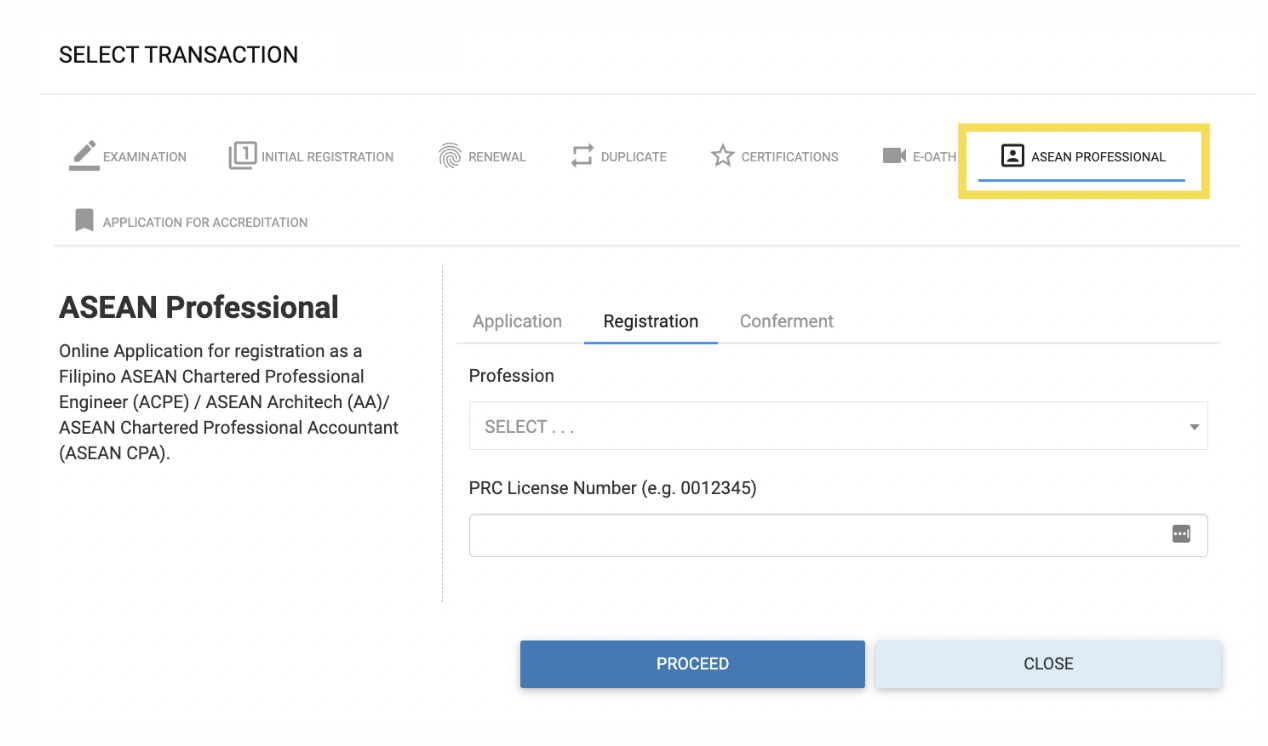Select the Registration tab

(650, 321)
